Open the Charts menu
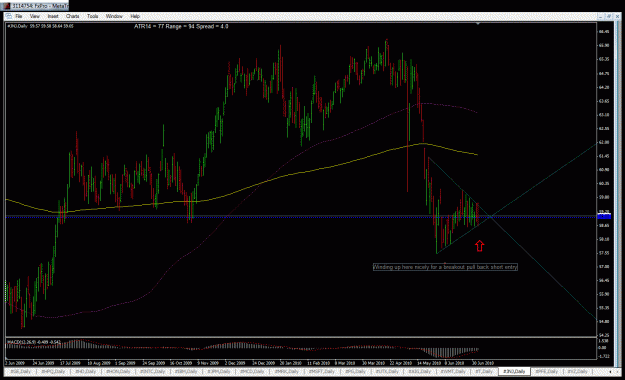 point(73,16)
